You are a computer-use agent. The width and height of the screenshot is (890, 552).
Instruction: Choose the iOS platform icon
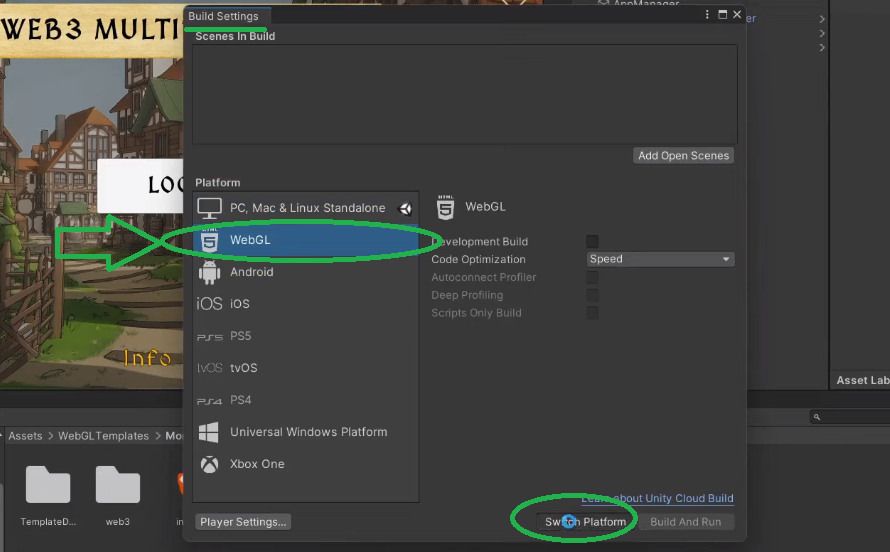[209, 304]
